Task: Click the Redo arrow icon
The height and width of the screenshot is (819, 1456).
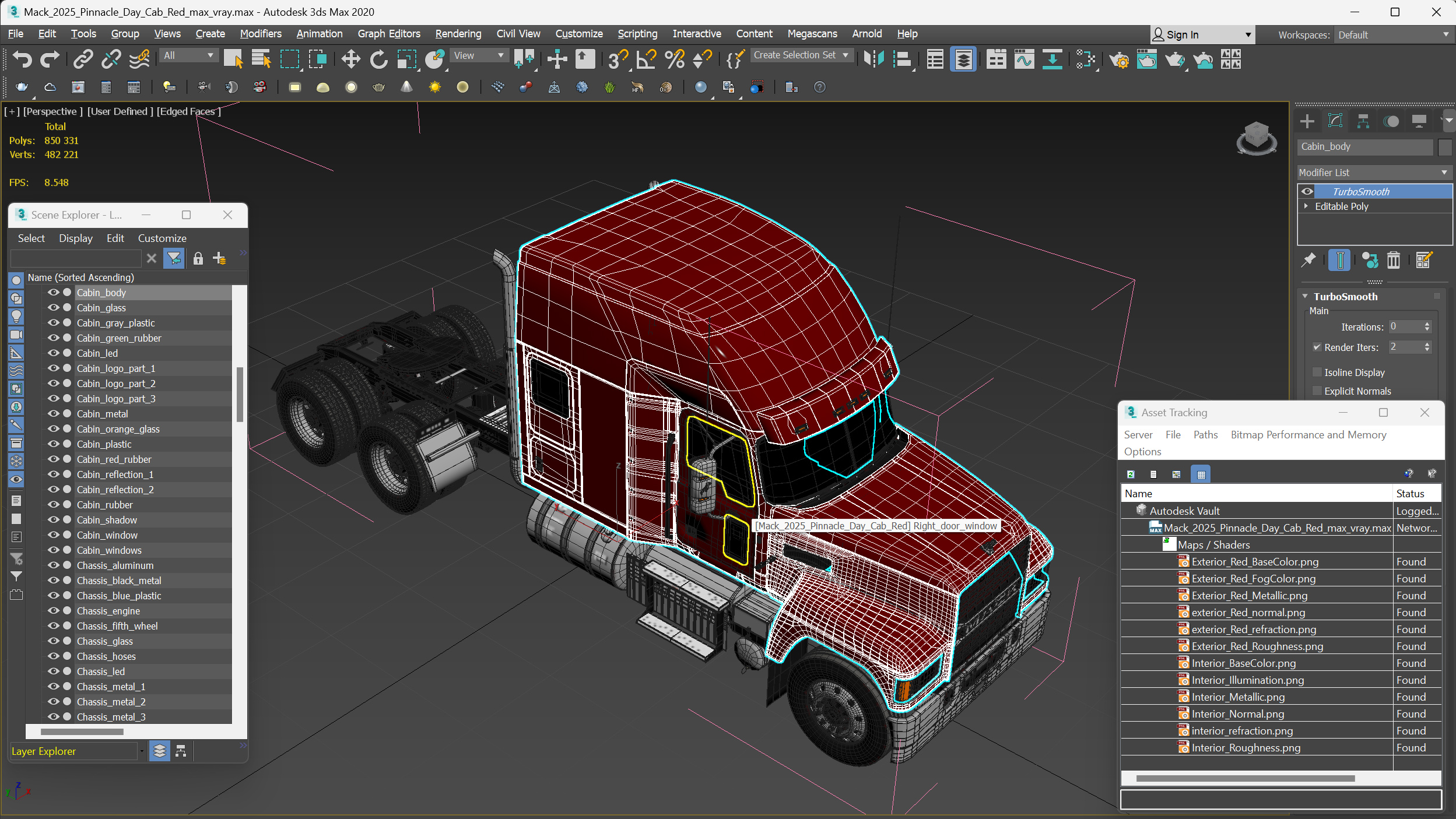Action: pyautogui.click(x=50, y=59)
